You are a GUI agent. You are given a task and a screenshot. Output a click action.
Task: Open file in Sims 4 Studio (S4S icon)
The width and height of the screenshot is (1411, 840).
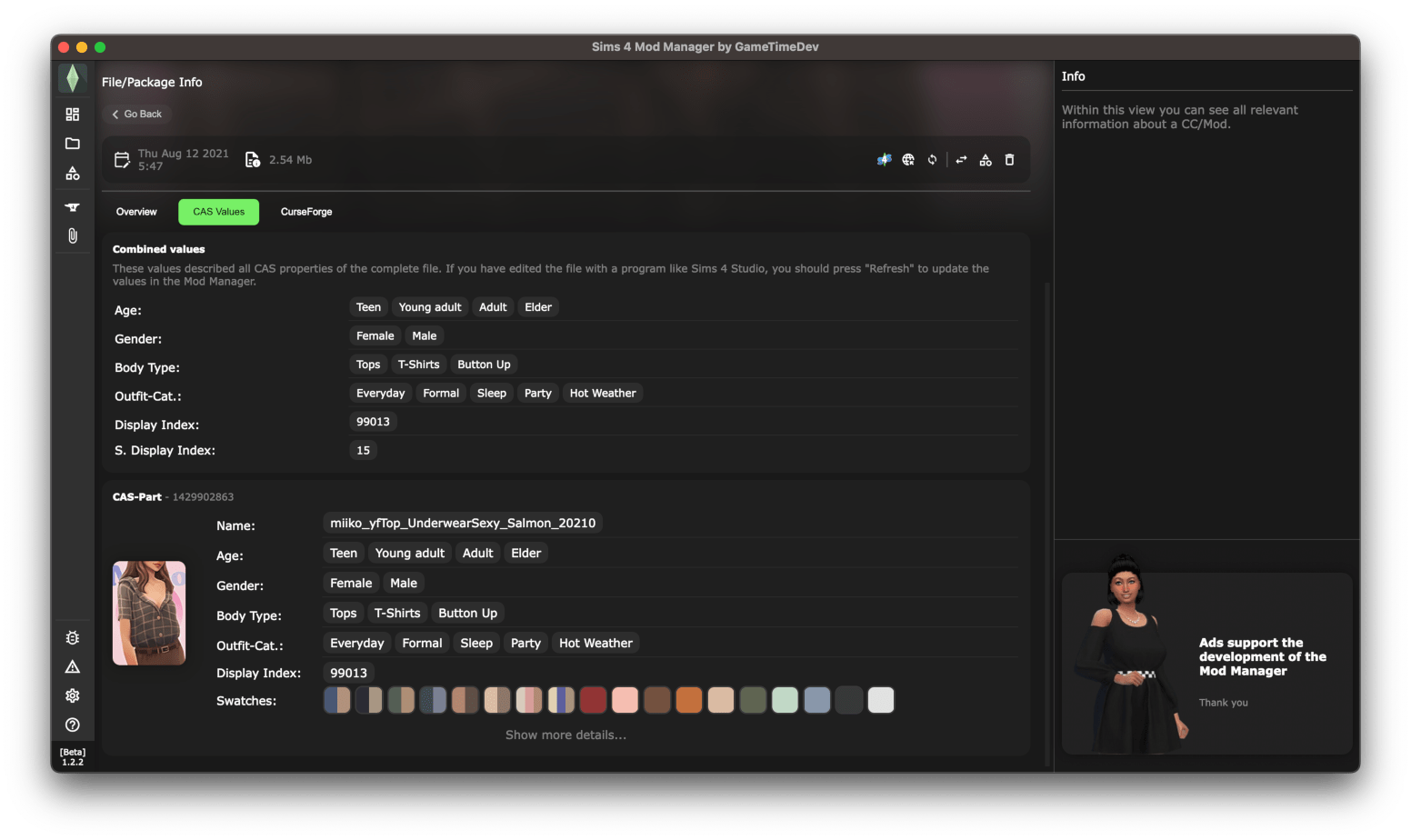(x=884, y=160)
